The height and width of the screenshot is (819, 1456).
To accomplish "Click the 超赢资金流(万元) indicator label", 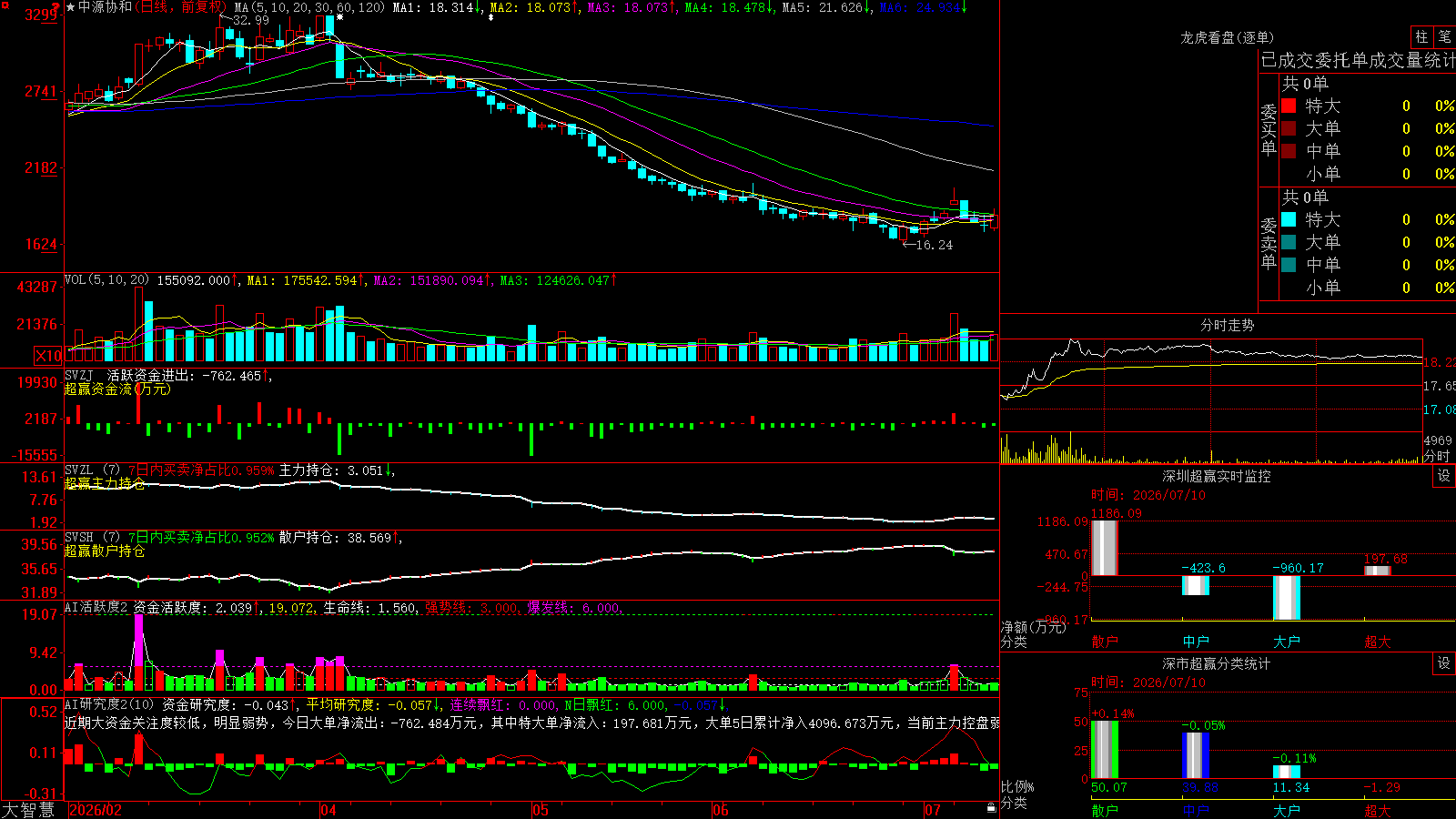I will coord(116,389).
